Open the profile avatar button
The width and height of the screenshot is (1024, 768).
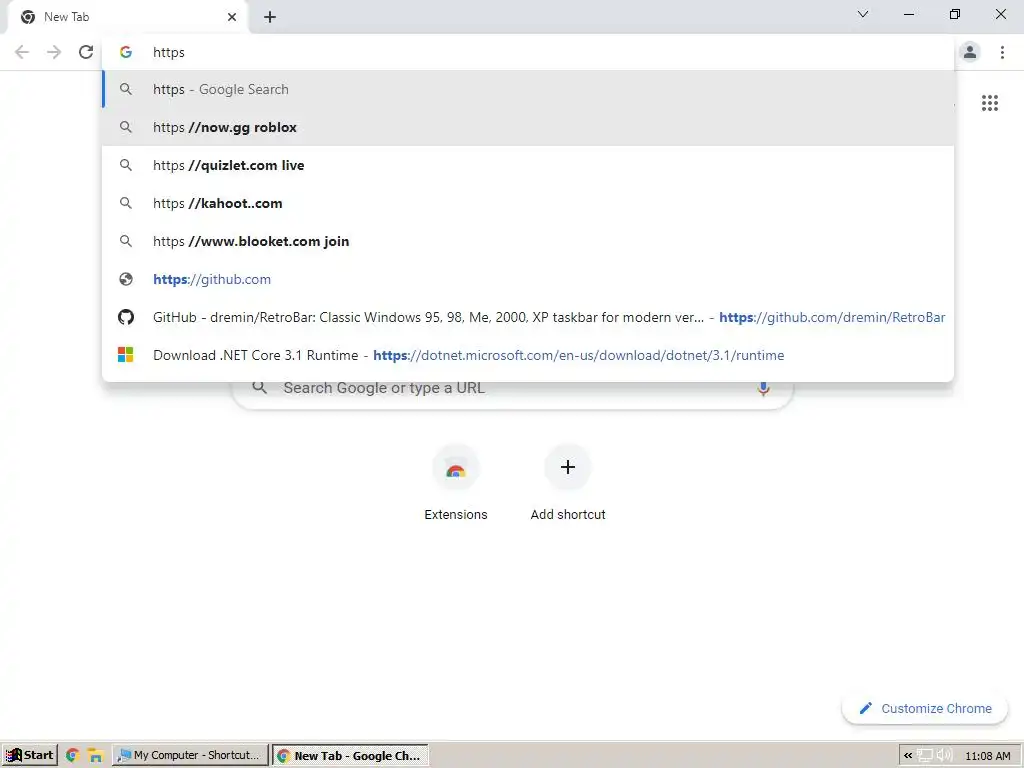click(x=970, y=52)
